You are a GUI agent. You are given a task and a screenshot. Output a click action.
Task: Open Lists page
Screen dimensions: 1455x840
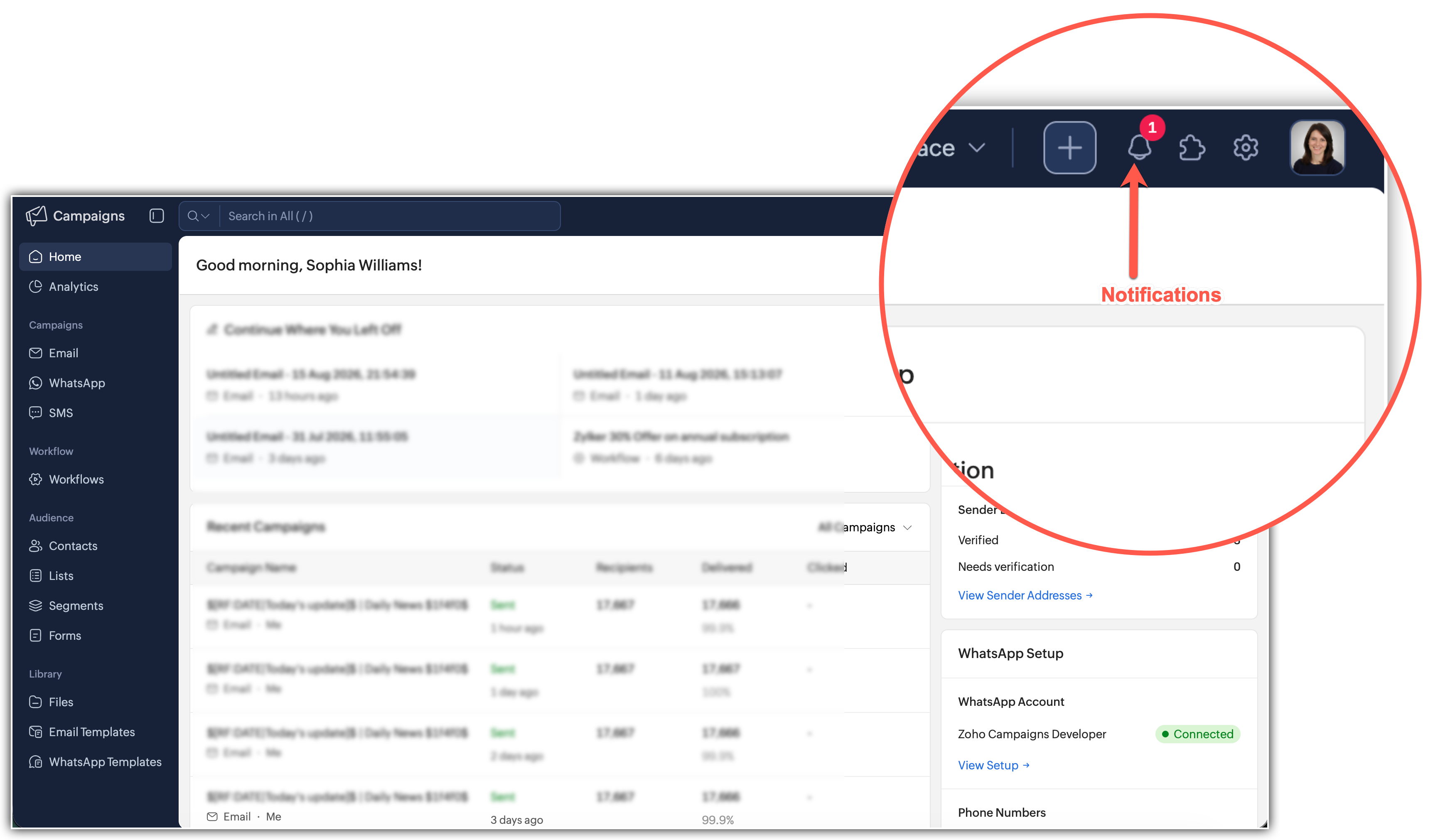point(95,576)
